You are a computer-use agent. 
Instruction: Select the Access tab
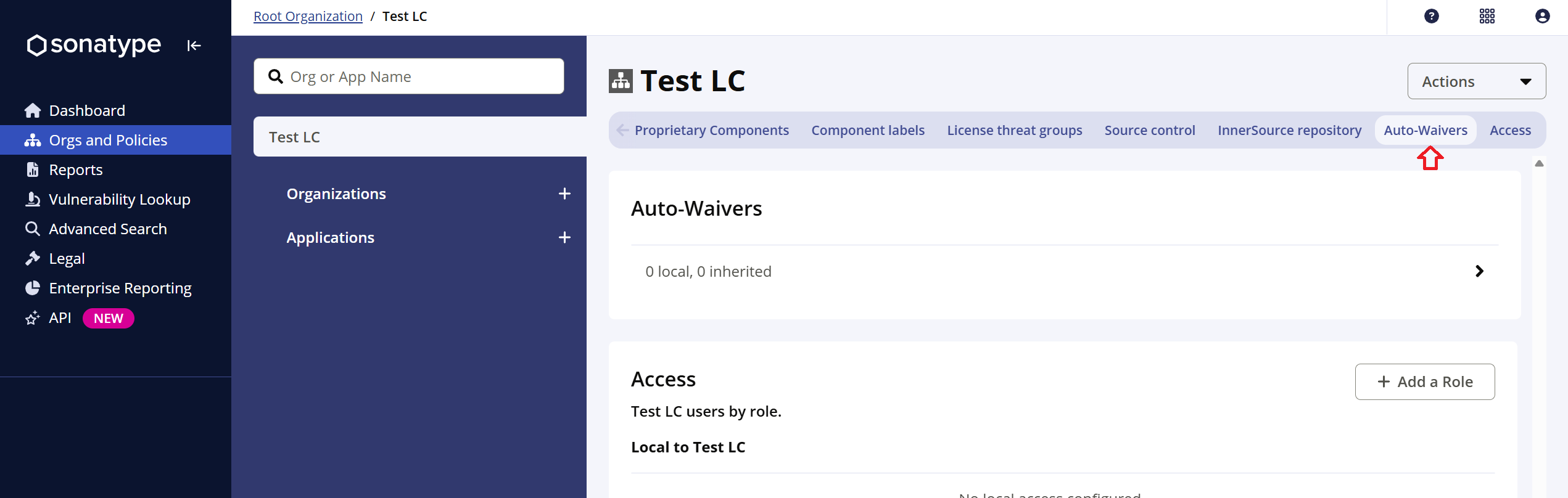1510,130
